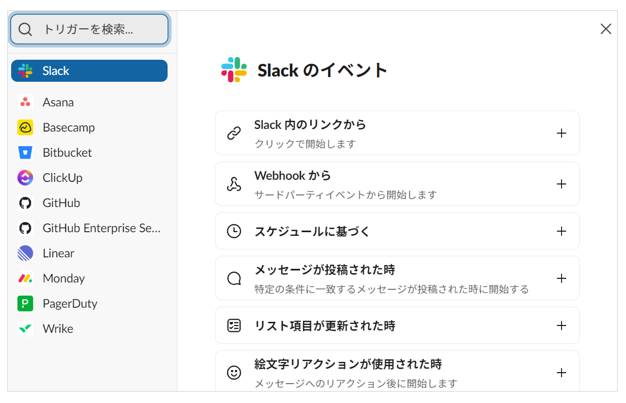Click text クリックで開始します
626x403 pixels.
pyautogui.click(x=305, y=144)
